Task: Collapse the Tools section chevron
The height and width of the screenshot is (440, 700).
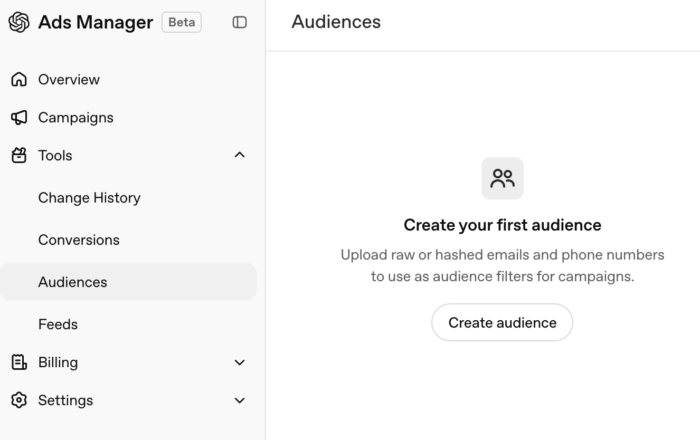Action: click(240, 155)
